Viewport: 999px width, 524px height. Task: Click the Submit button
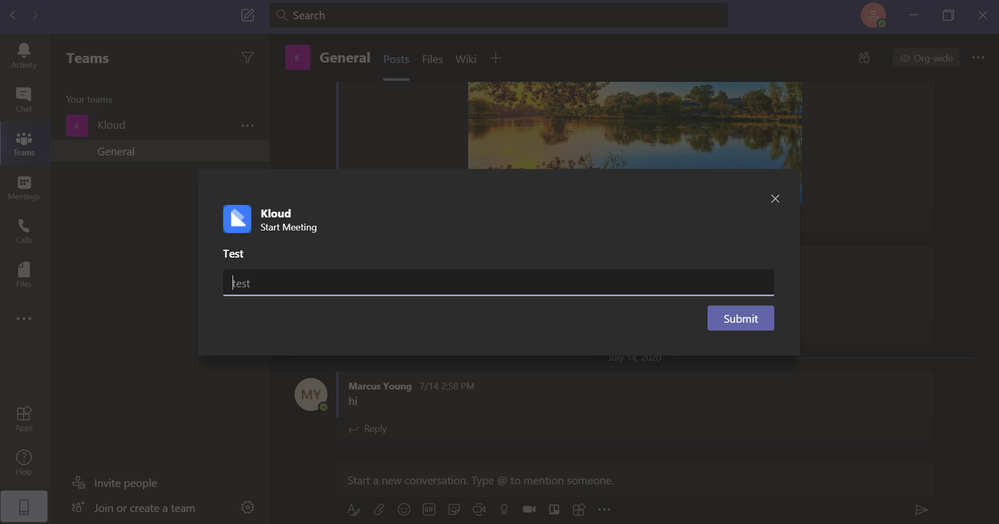click(740, 318)
